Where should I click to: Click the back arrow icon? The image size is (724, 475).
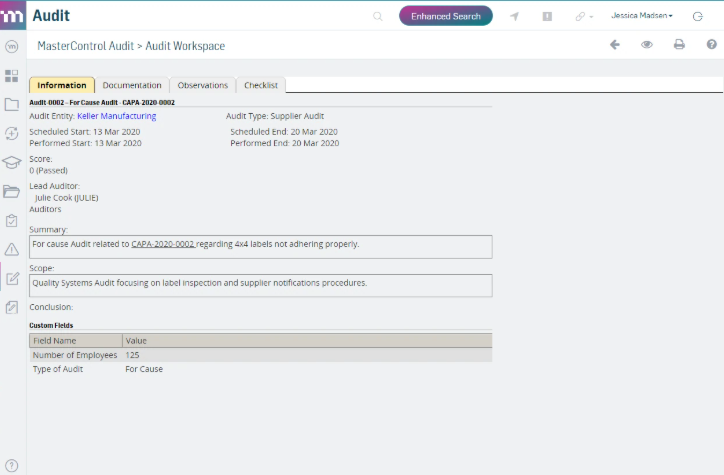[615, 45]
